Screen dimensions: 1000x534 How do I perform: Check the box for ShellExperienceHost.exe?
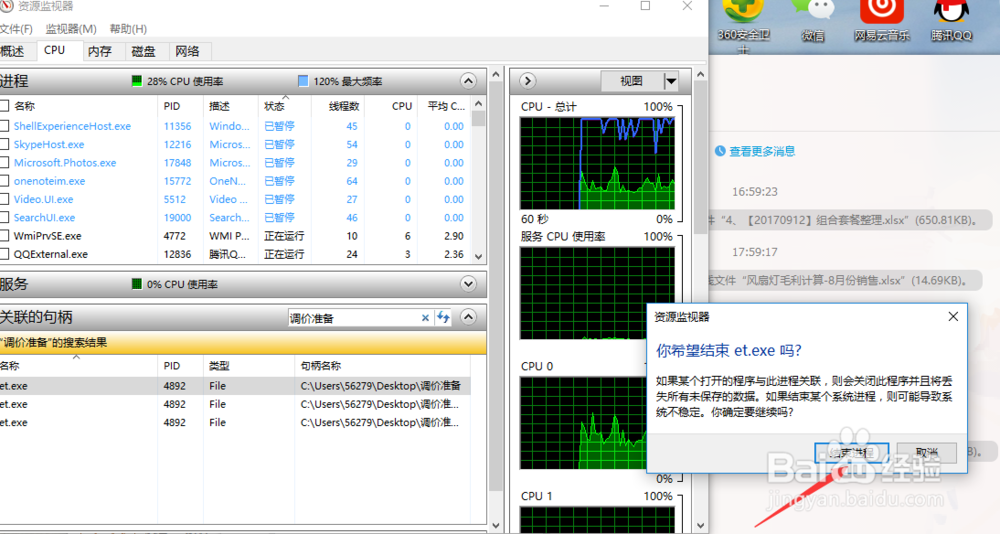click(4, 126)
